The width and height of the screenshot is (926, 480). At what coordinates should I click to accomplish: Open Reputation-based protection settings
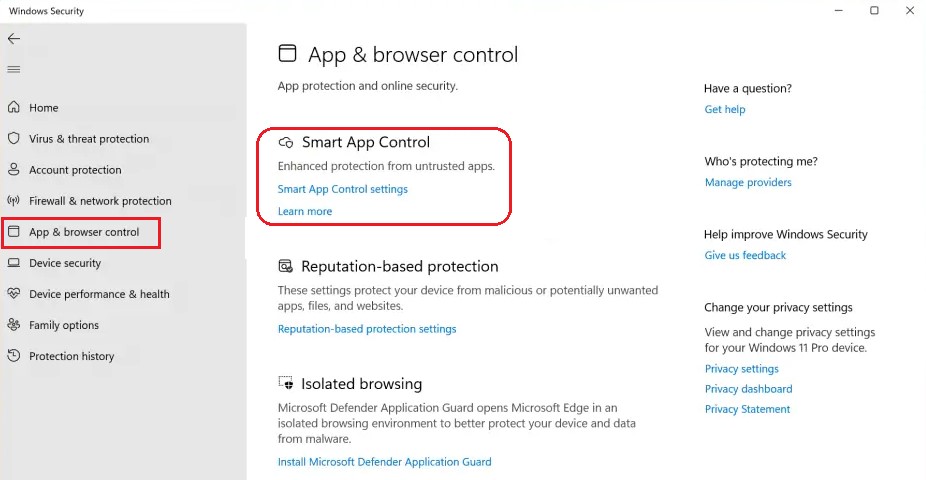367,329
